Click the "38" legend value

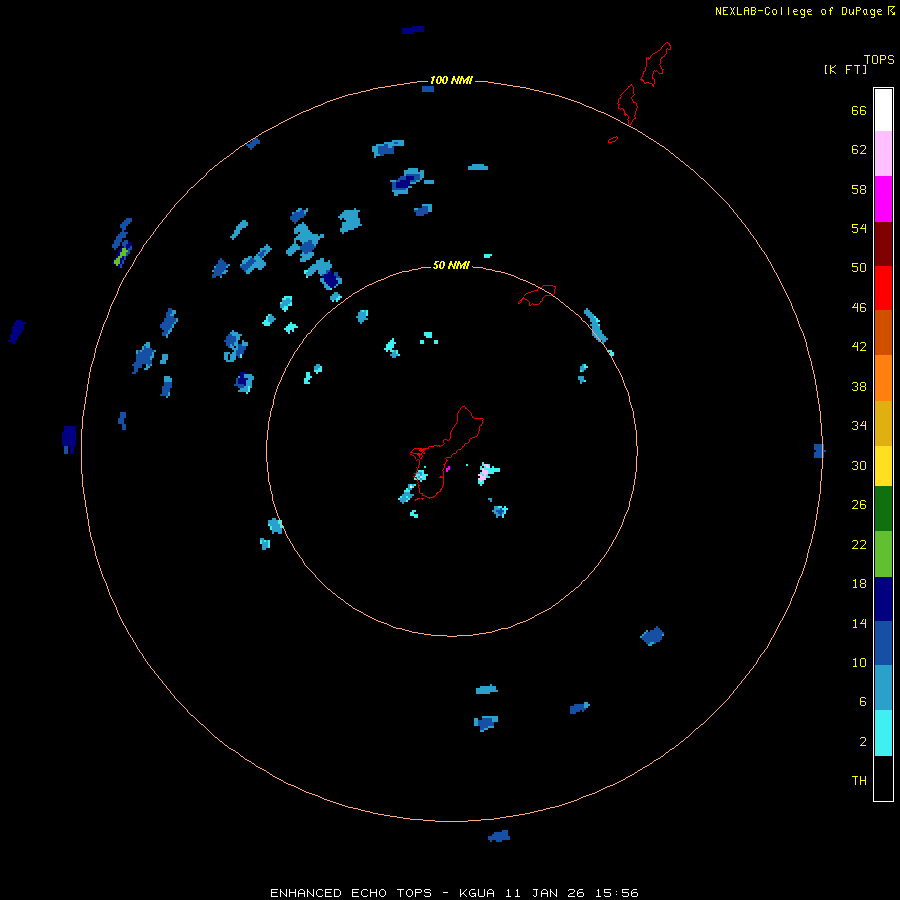tap(859, 386)
